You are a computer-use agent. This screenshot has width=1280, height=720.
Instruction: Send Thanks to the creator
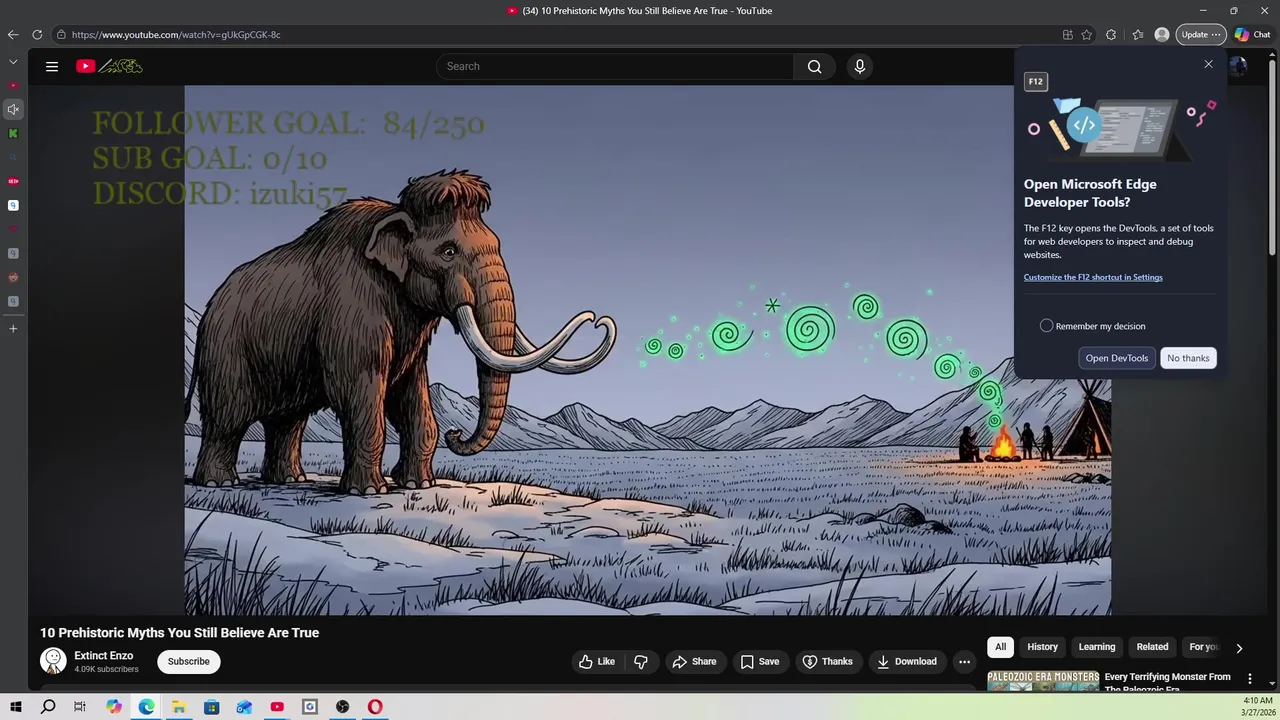tap(828, 661)
